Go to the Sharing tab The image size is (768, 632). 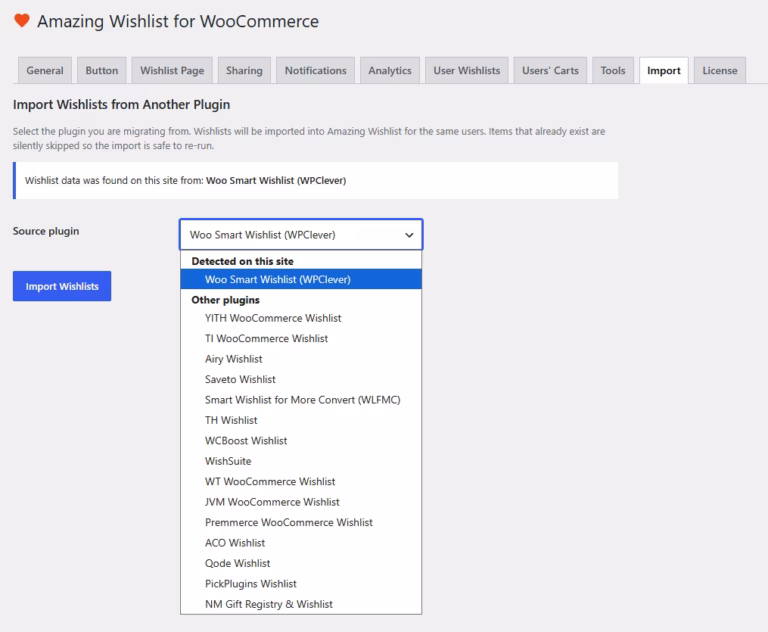244,71
